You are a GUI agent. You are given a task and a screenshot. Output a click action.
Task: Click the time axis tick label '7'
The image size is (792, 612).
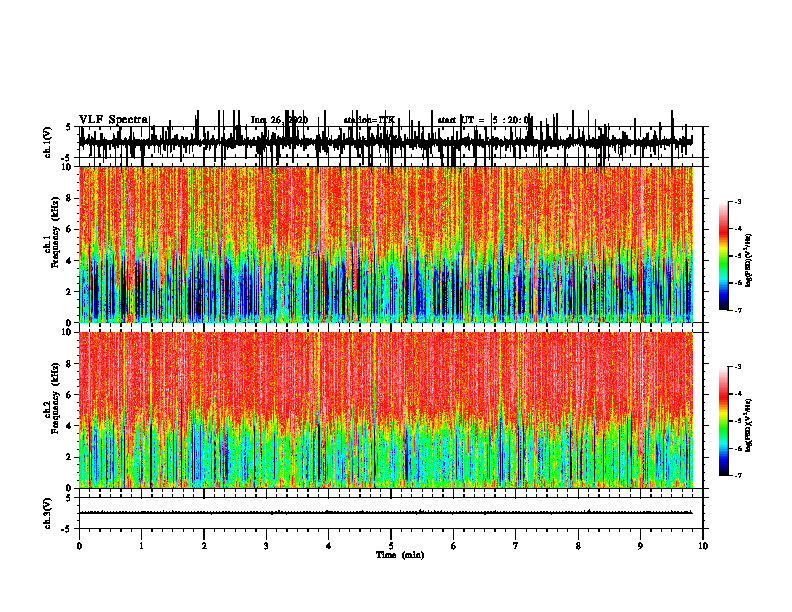coord(516,546)
